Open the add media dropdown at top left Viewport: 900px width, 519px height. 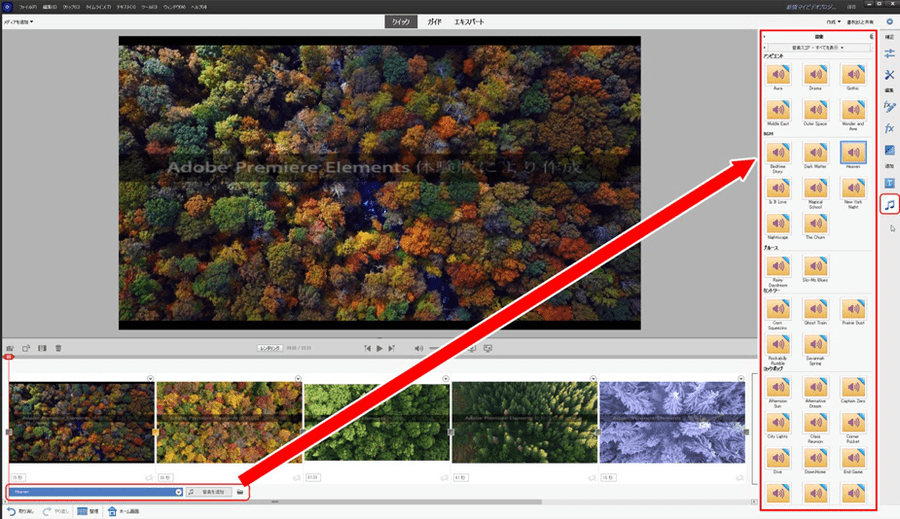point(18,22)
